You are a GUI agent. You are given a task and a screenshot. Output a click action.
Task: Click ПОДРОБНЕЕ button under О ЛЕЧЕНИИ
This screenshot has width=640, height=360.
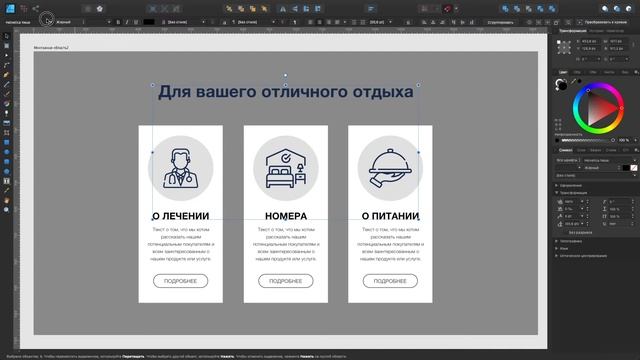click(180, 281)
